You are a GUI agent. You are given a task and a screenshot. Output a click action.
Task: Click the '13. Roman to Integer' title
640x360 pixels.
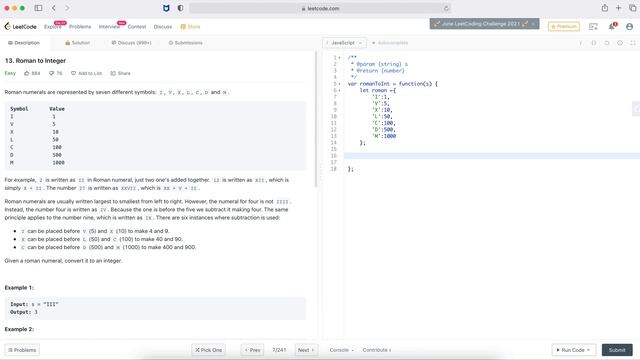coord(35,60)
